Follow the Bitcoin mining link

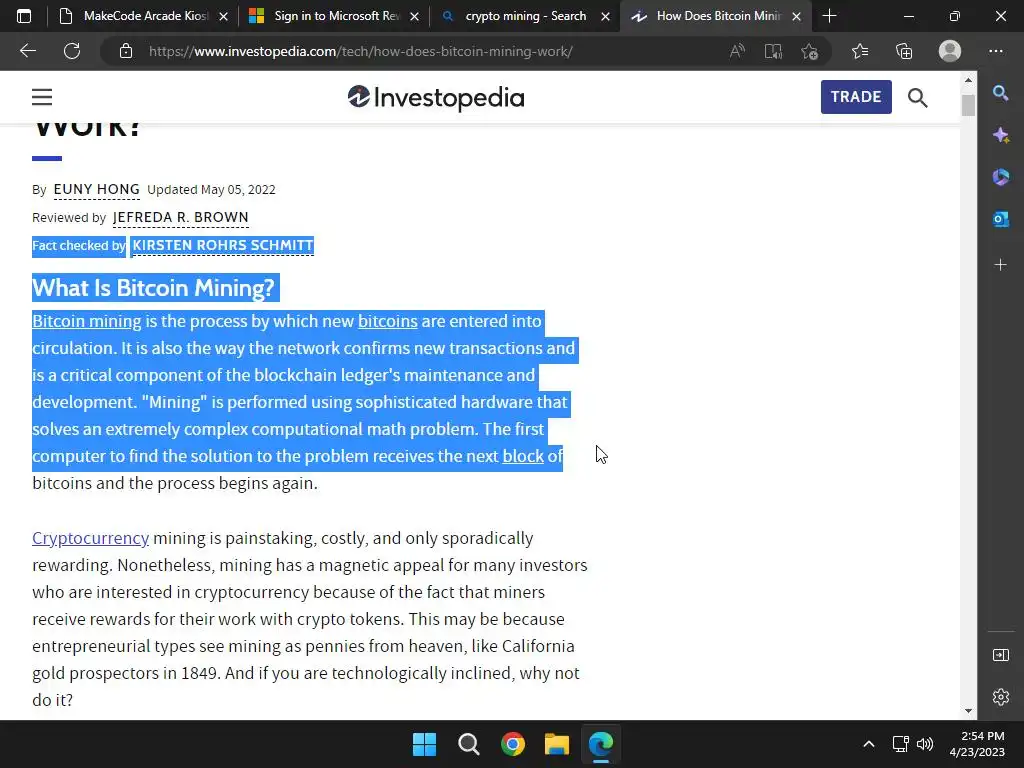click(87, 321)
